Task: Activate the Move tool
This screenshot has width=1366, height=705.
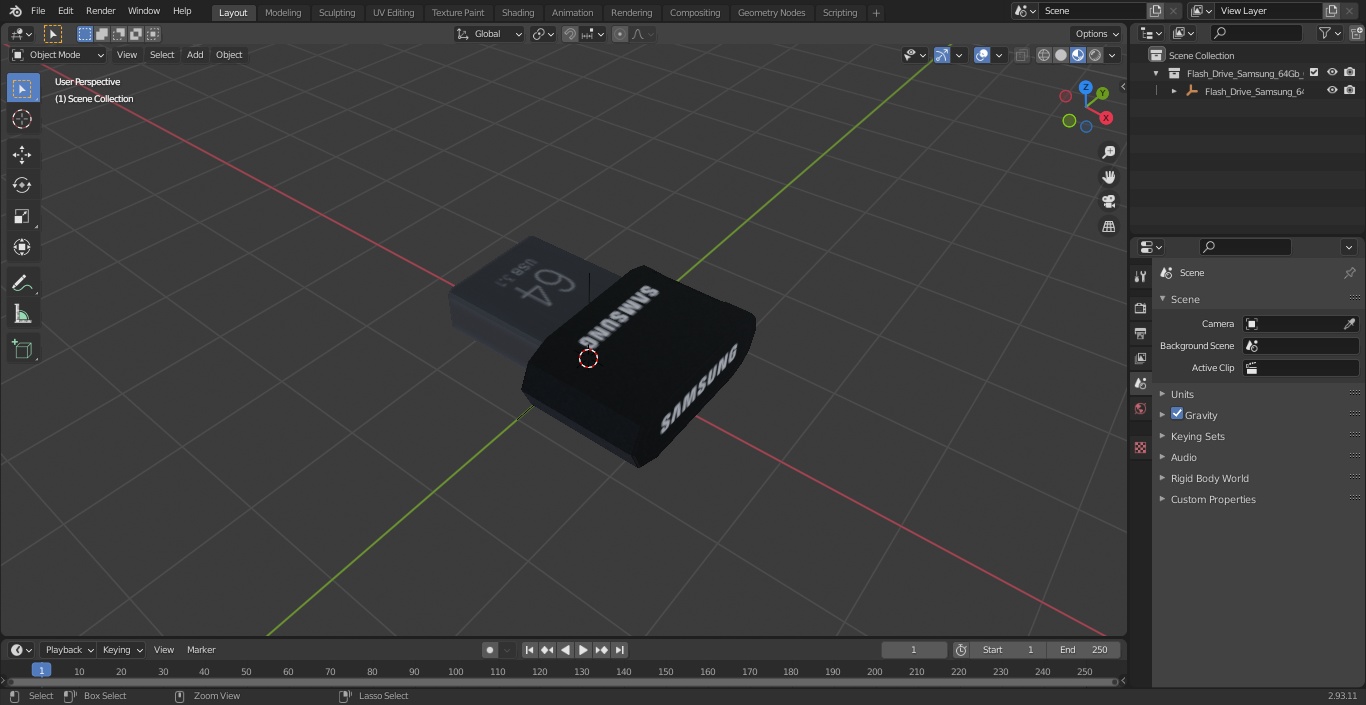Action: click(22, 154)
